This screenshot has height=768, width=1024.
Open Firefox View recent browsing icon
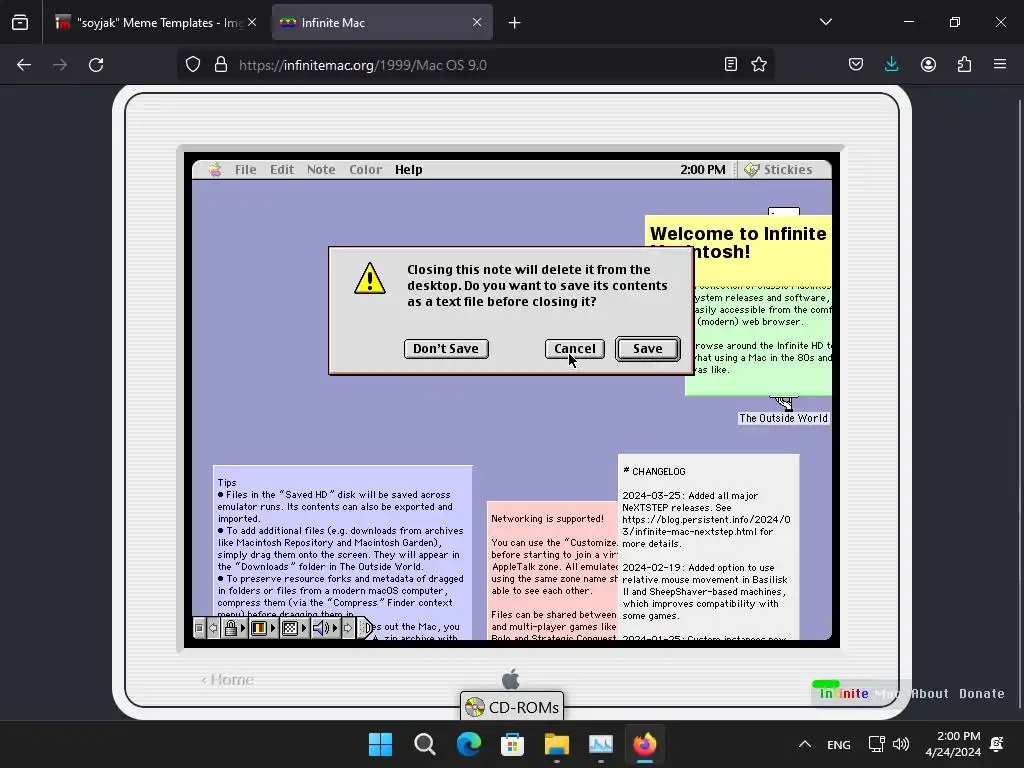tap(20, 22)
